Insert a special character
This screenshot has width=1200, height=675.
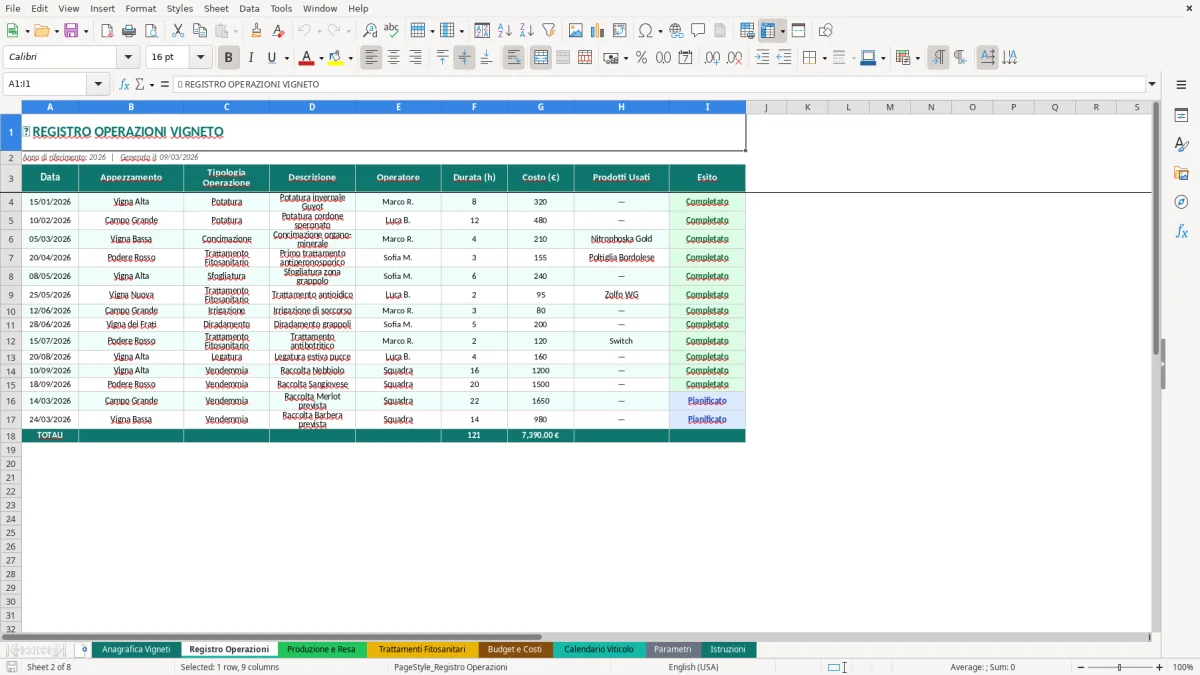pyautogui.click(x=645, y=31)
